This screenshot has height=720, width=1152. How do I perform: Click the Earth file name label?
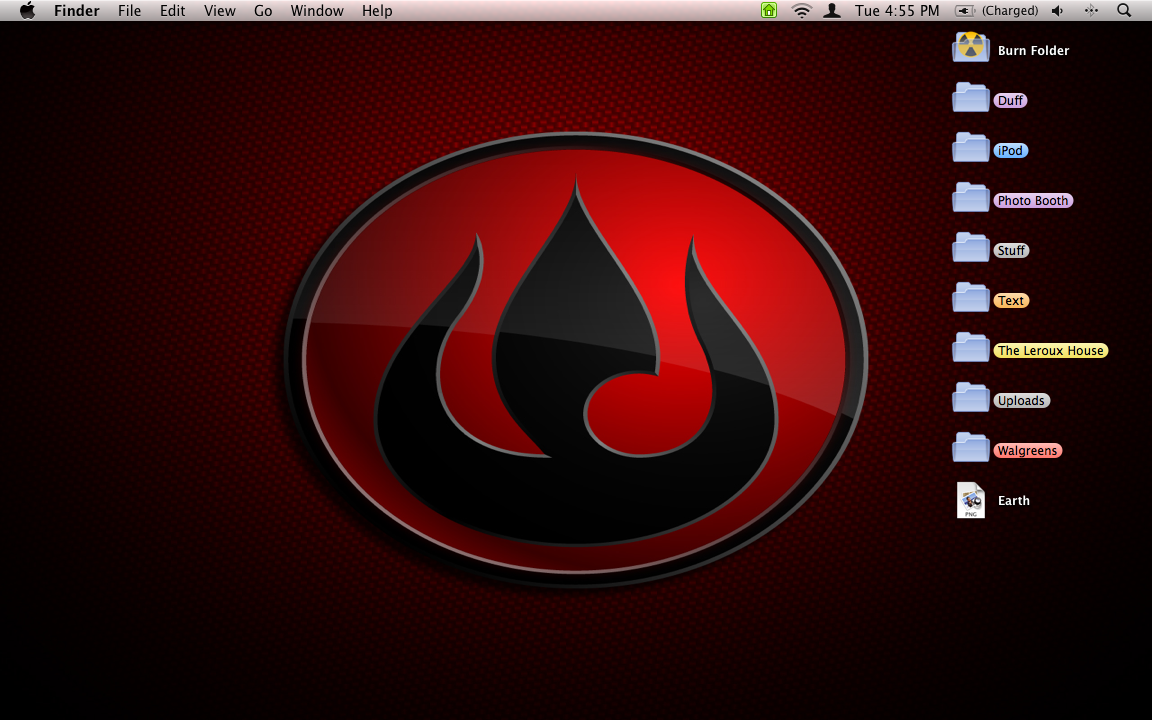pyautogui.click(x=1013, y=500)
